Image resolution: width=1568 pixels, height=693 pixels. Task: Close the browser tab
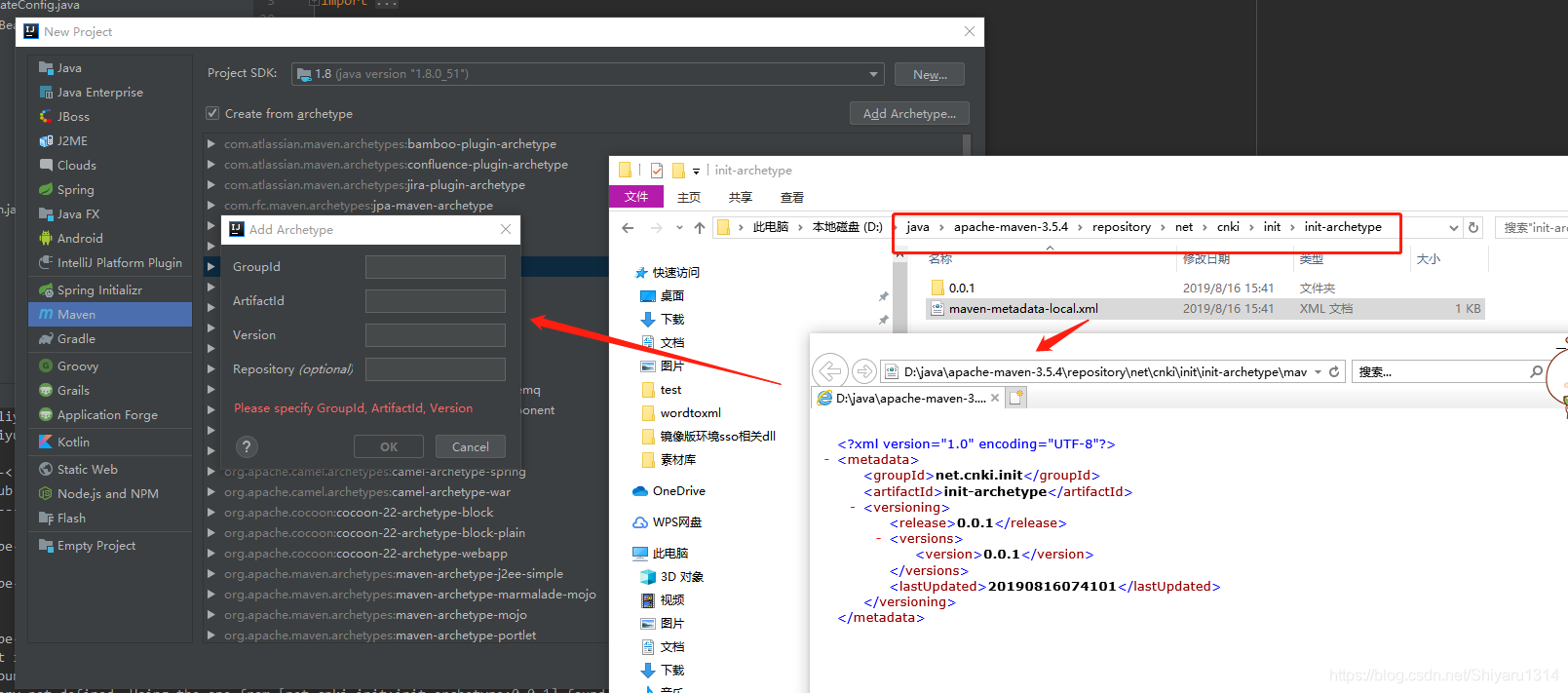[995, 398]
